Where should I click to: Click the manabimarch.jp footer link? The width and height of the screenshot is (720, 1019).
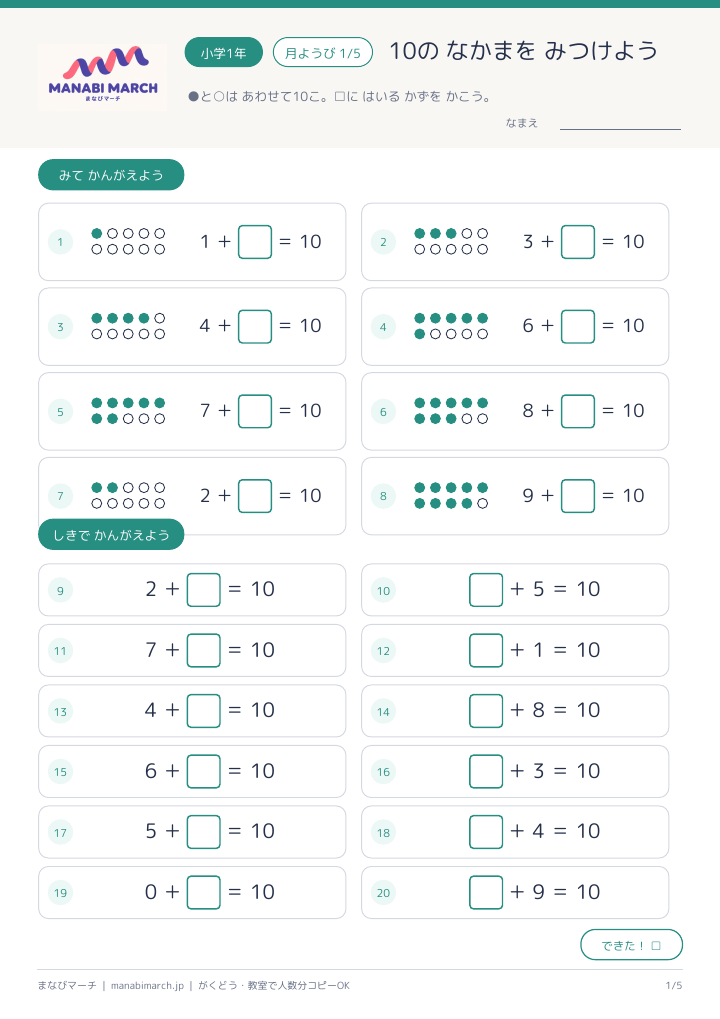click(148, 986)
